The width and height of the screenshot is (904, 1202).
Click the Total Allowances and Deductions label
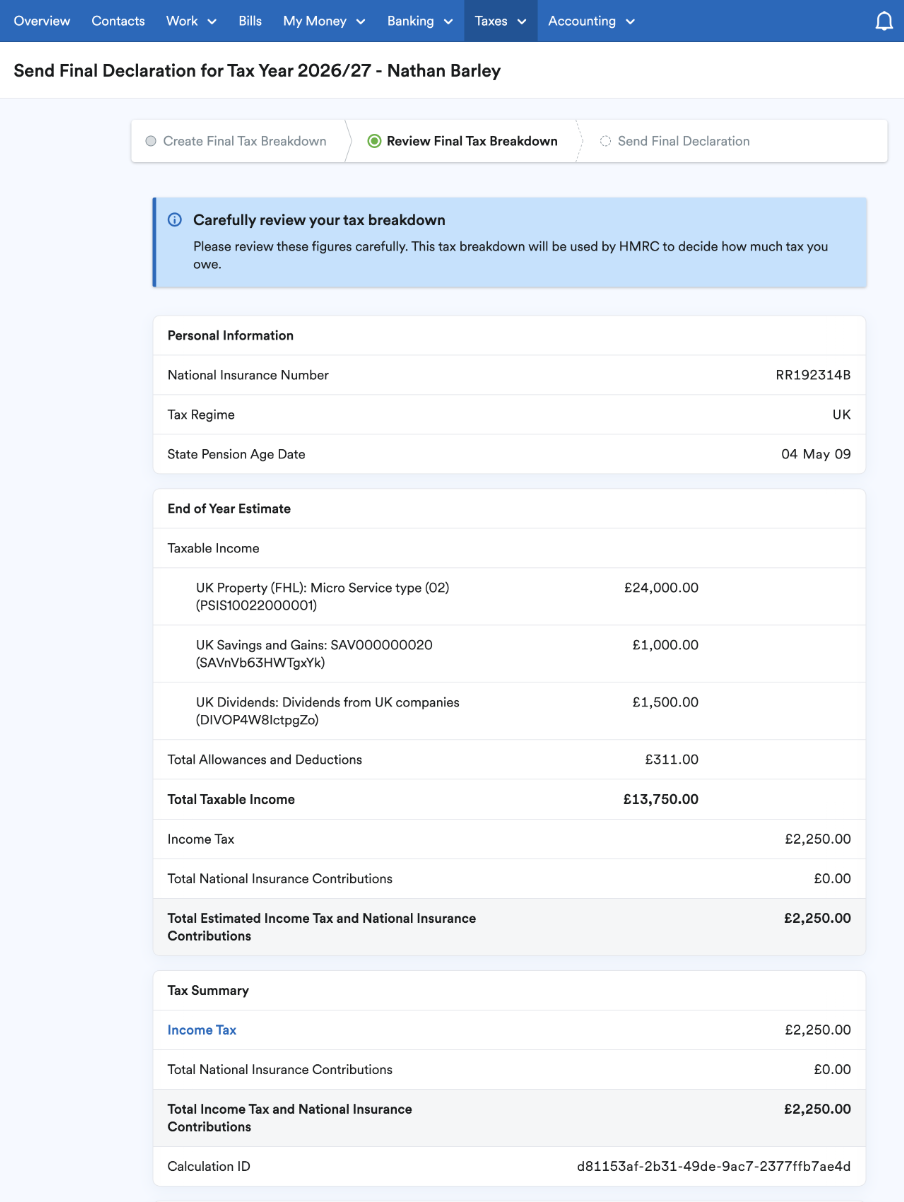coord(265,760)
